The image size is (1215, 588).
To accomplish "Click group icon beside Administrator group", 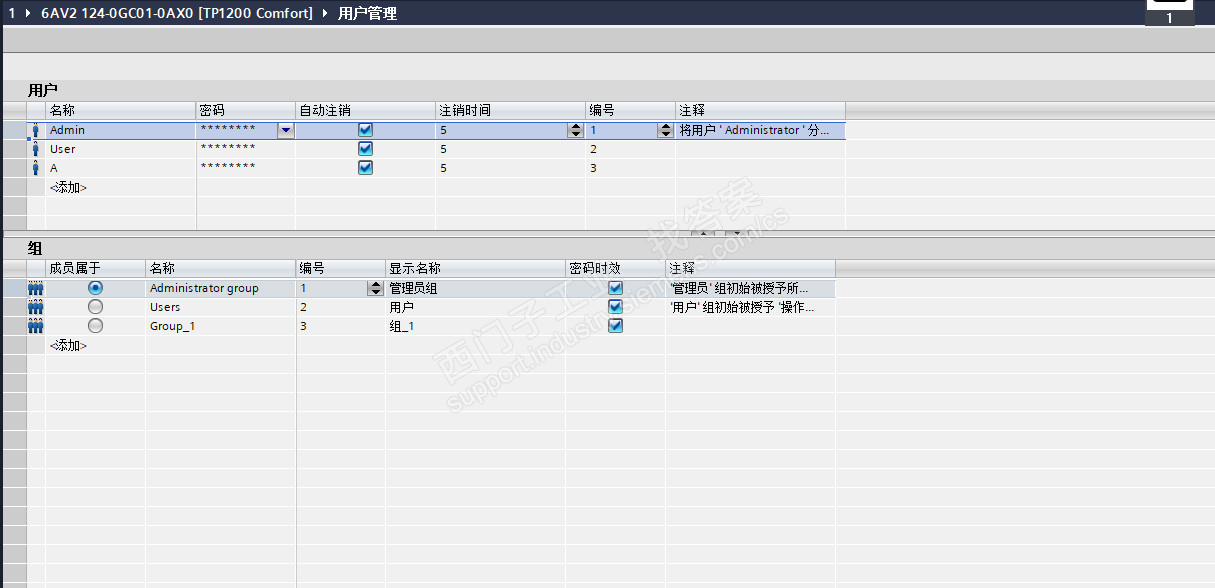I will pyautogui.click(x=36, y=288).
